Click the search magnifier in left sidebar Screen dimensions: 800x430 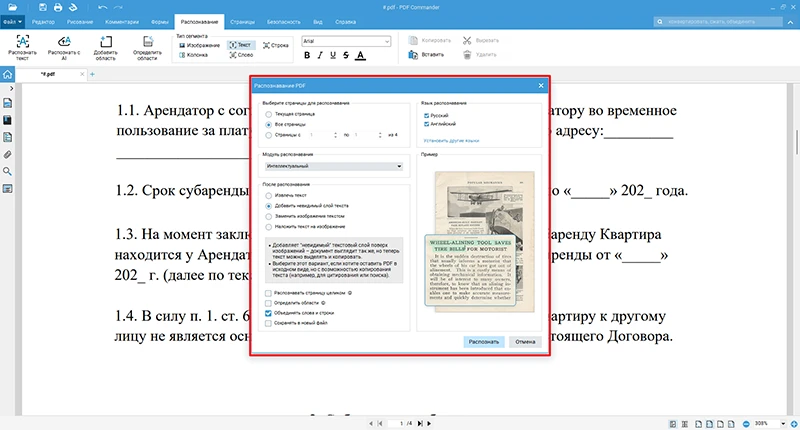7,171
